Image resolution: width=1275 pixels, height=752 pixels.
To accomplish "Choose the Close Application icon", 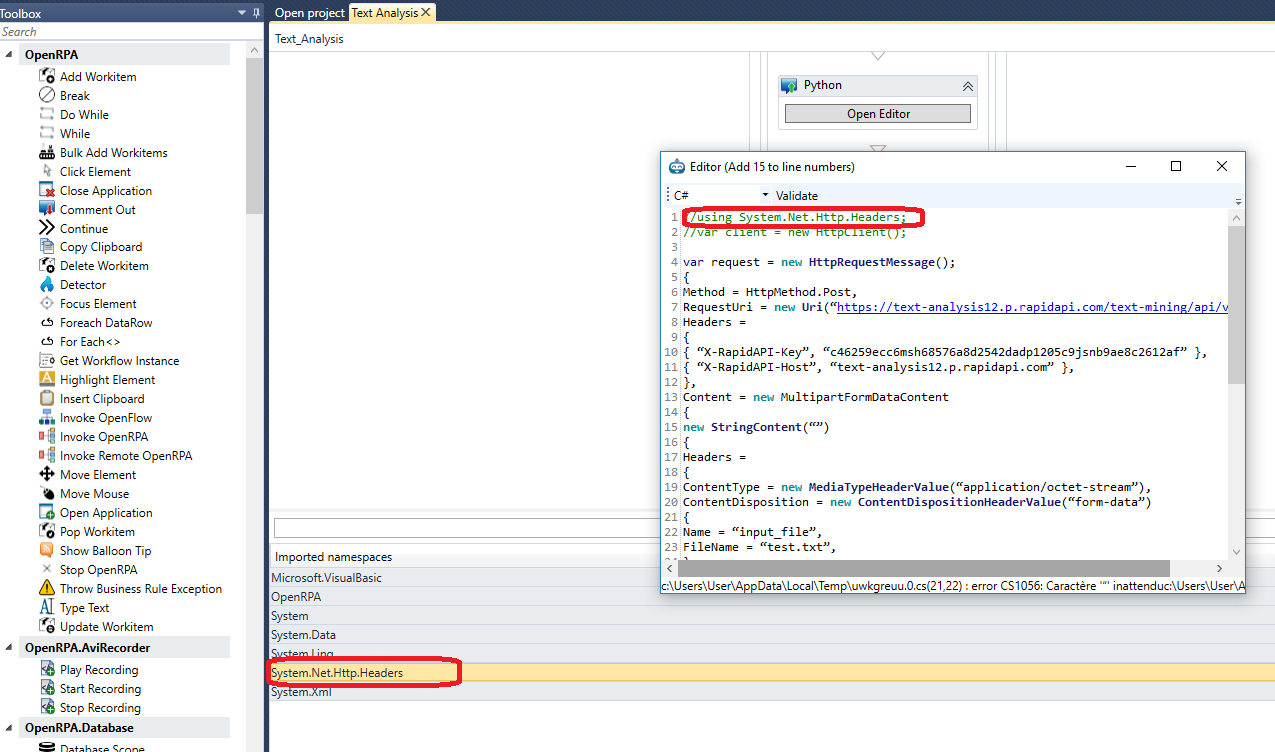I will coord(46,190).
